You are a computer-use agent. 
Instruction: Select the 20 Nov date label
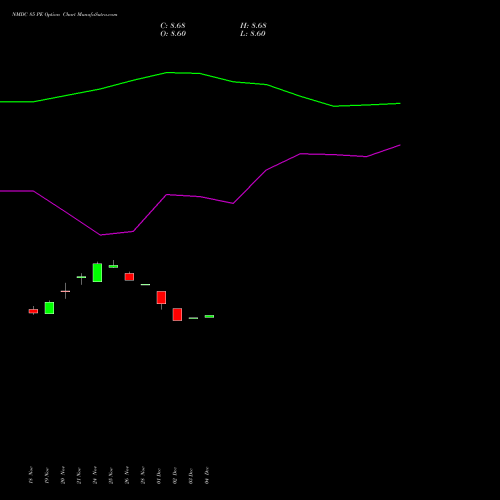point(63,475)
